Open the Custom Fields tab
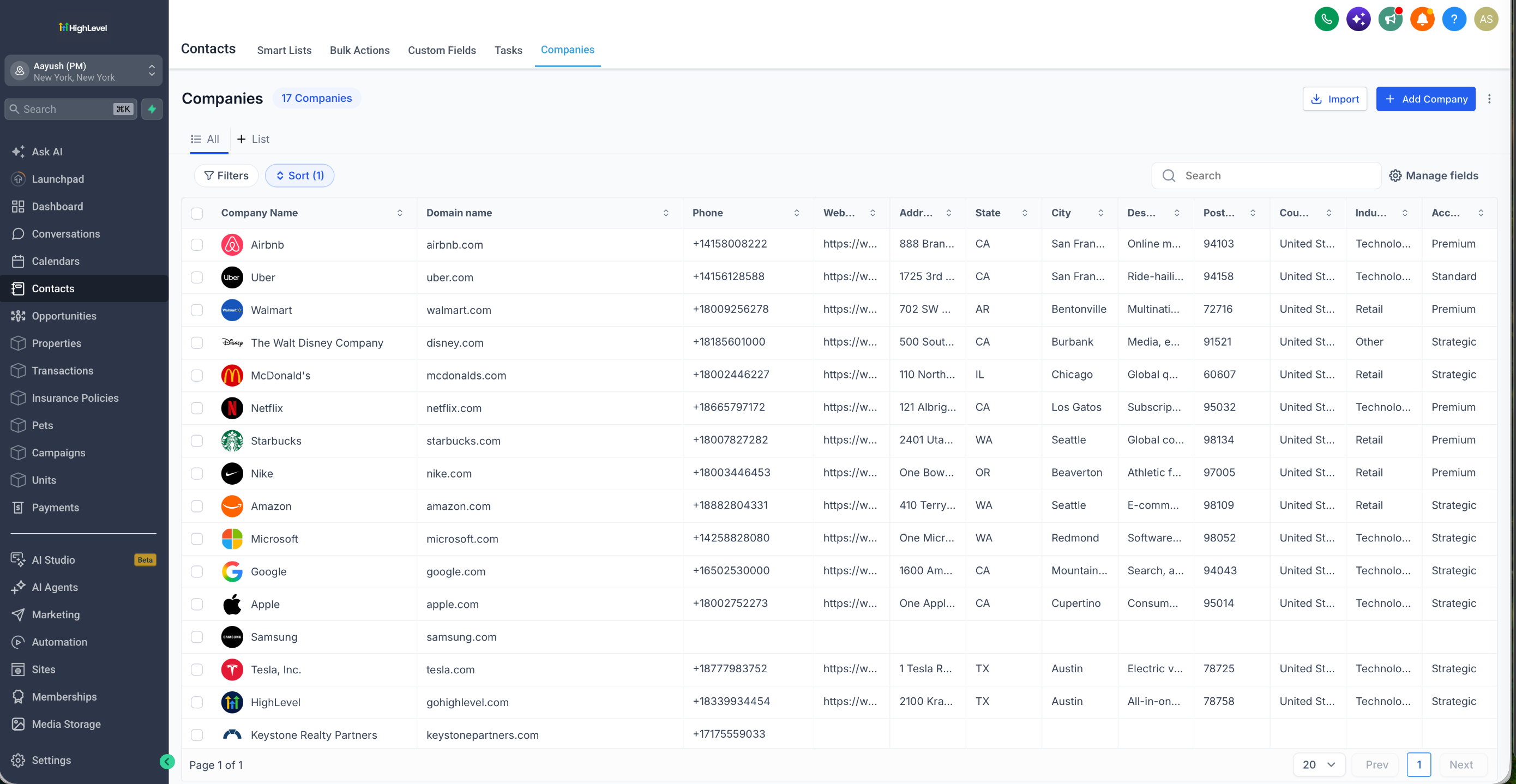 [441, 50]
